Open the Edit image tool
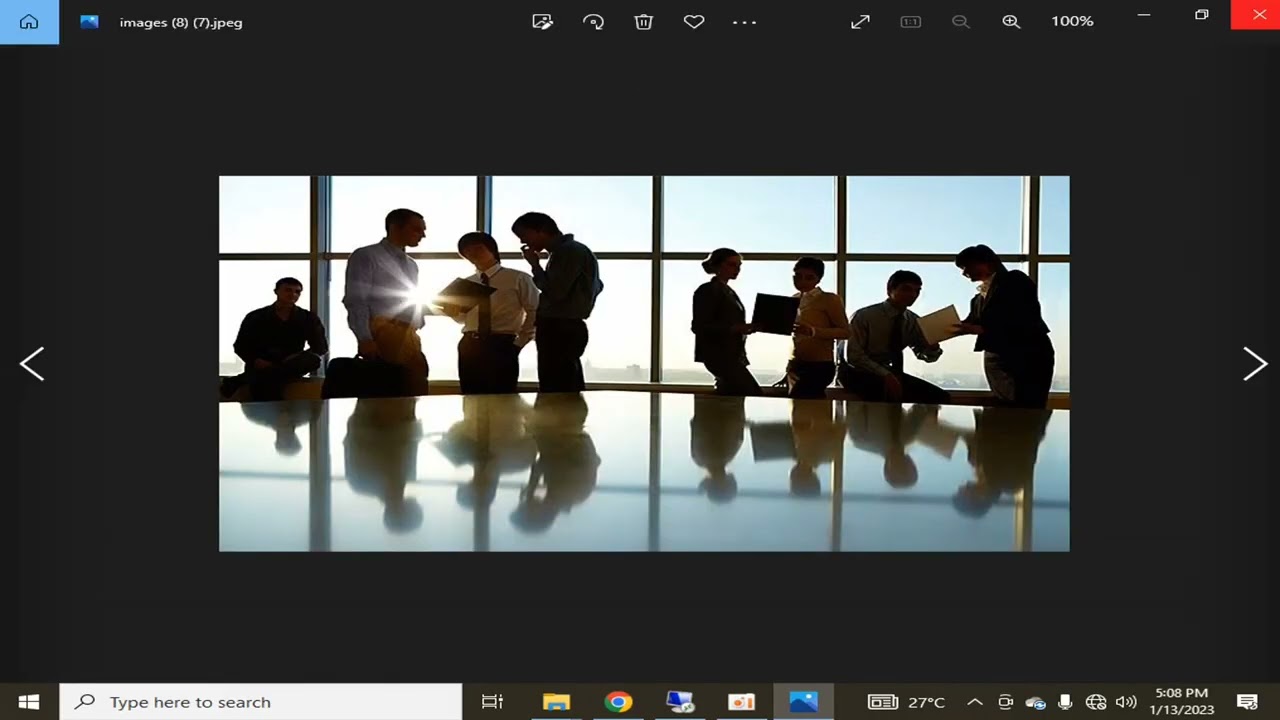This screenshot has width=1280, height=720. tap(543, 21)
